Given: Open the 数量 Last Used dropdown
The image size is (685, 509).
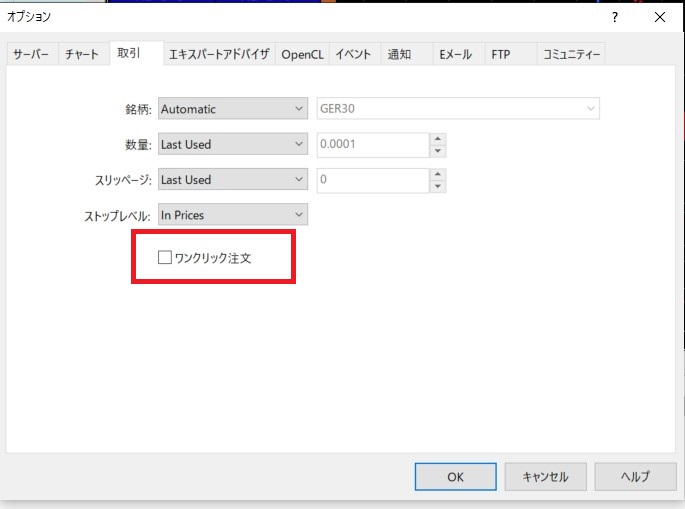Looking at the screenshot, I should [232, 145].
